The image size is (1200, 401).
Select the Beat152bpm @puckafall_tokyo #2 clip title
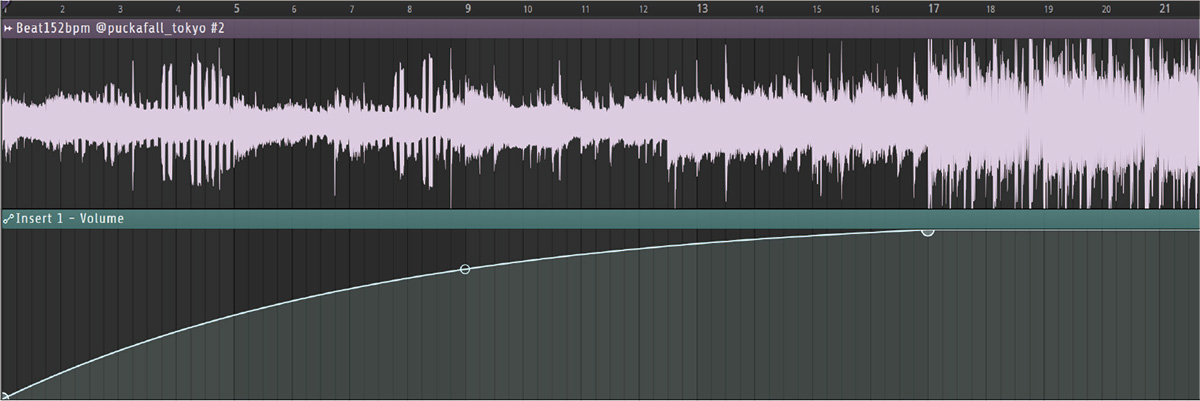[x=120, y=29]
